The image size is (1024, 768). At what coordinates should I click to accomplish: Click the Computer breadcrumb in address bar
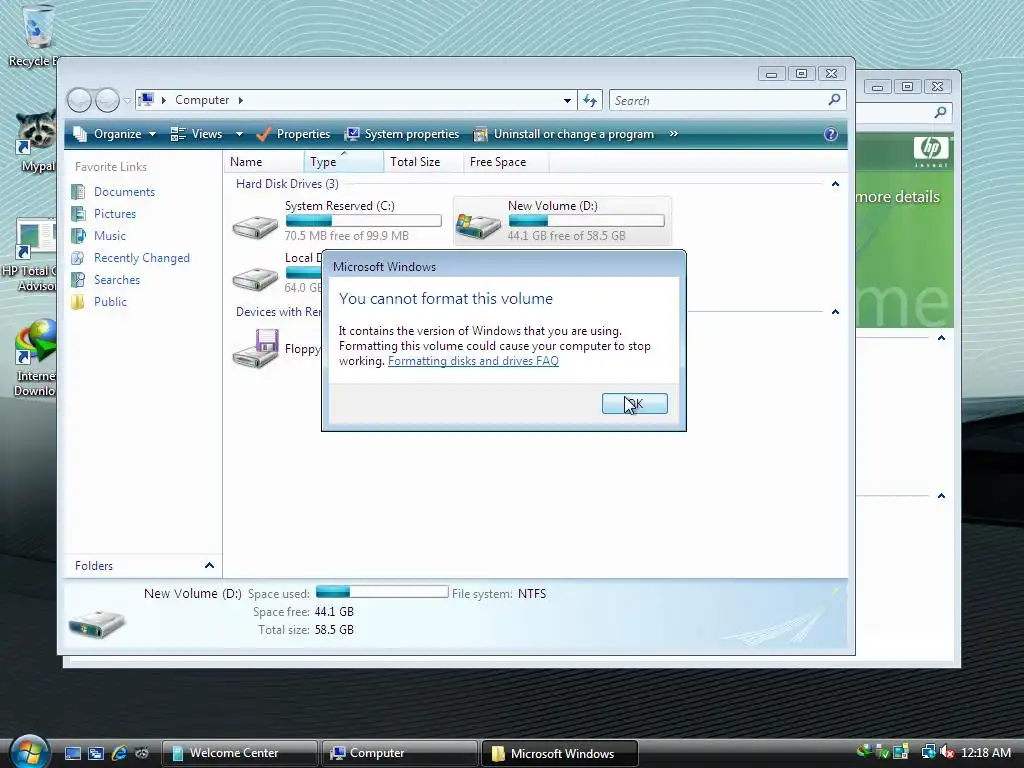pos(202,100)
